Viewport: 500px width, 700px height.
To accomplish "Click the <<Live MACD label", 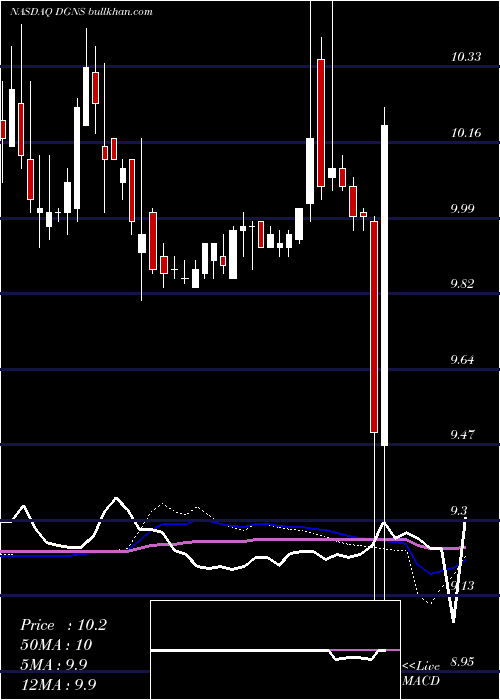I will click(x=421, y=673).
